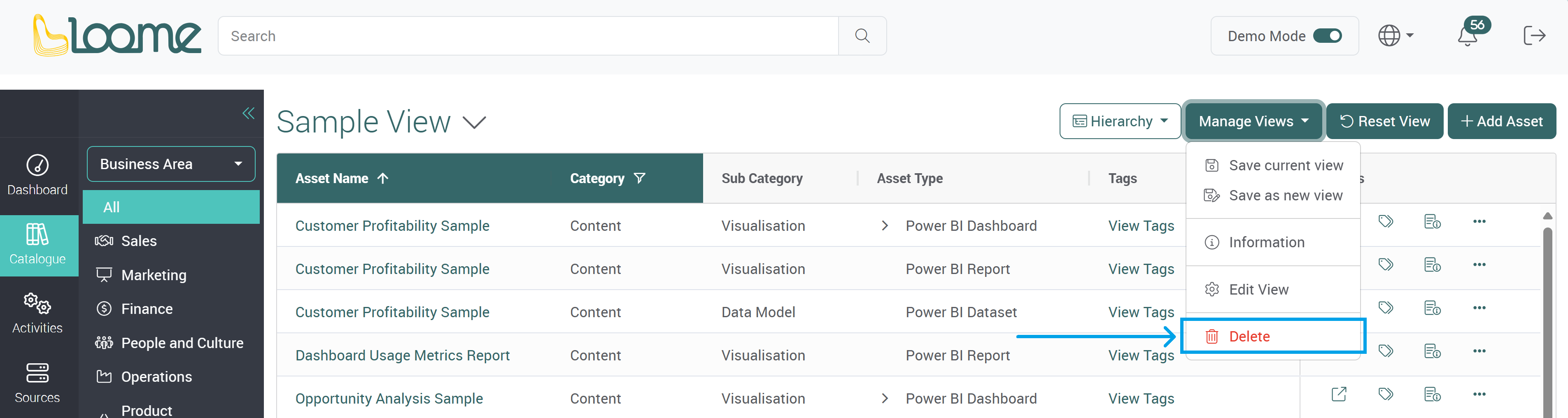The height and width of the screenshot is (418, 1568).
Task: Choose Information from Manage Views menu
Action: (1273, 242)
